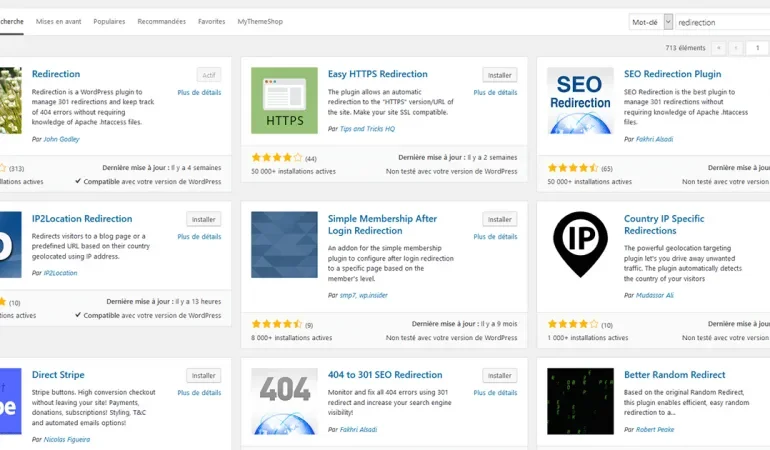Viewport: 770px width, 450px height.
Task: Open Plus de détails for IP2Location Redirection
Action: click(199, 237)
